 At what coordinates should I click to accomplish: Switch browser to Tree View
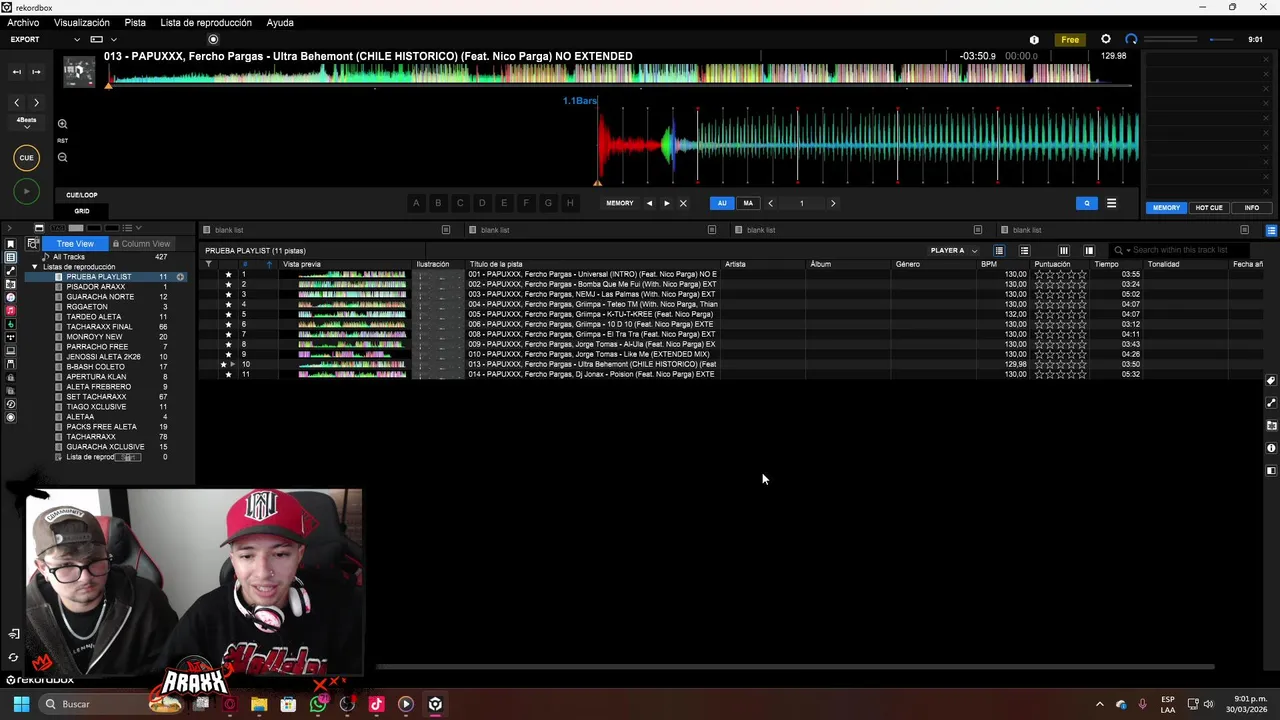pos(75,244)
